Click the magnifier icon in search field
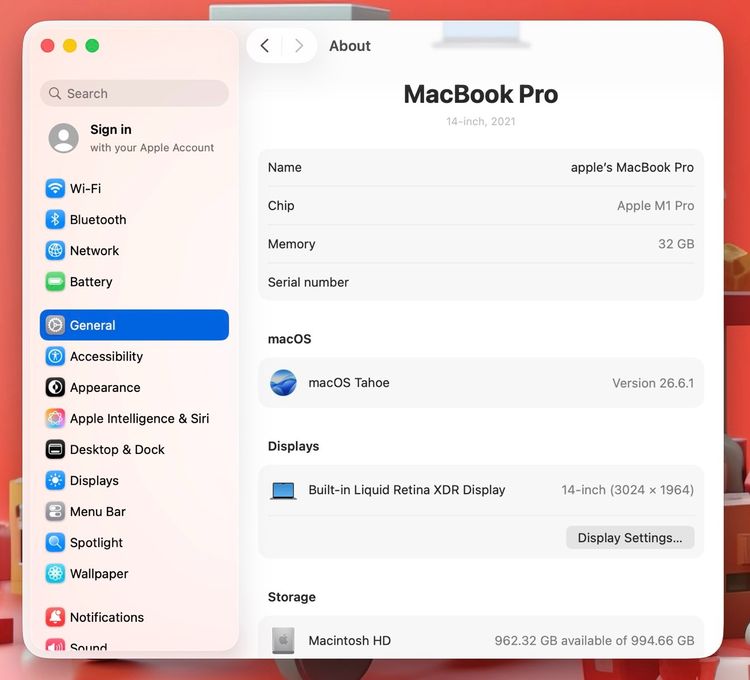The image size is (750, 680). coord(55,93)
